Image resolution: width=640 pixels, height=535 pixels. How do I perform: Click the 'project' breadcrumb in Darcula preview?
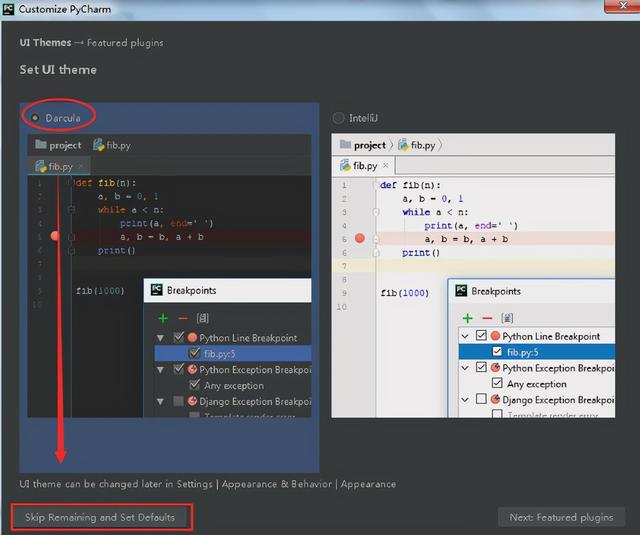click(x=65, y=145)
